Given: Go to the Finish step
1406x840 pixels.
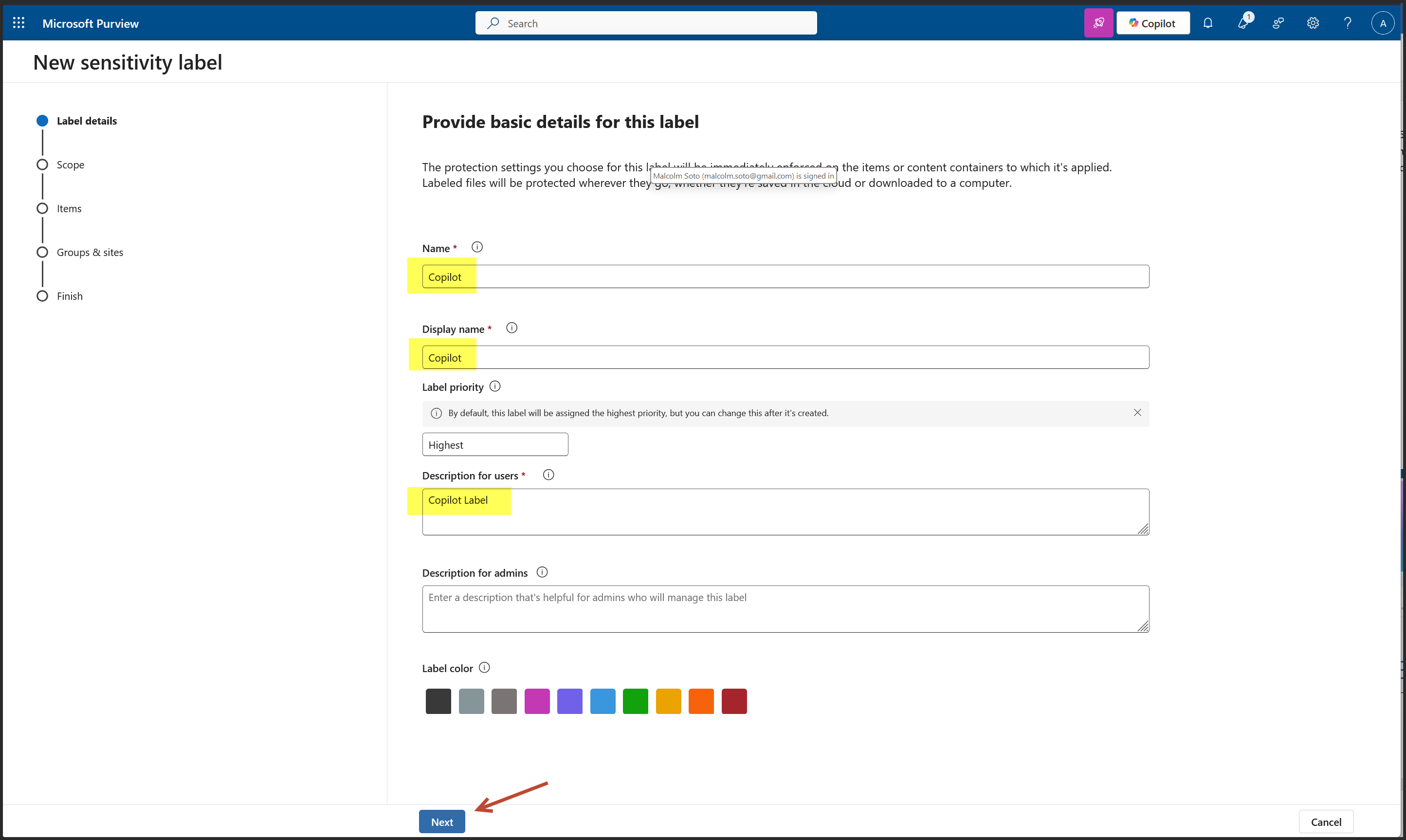Looking at the screenshot, I should click(70, 296).
